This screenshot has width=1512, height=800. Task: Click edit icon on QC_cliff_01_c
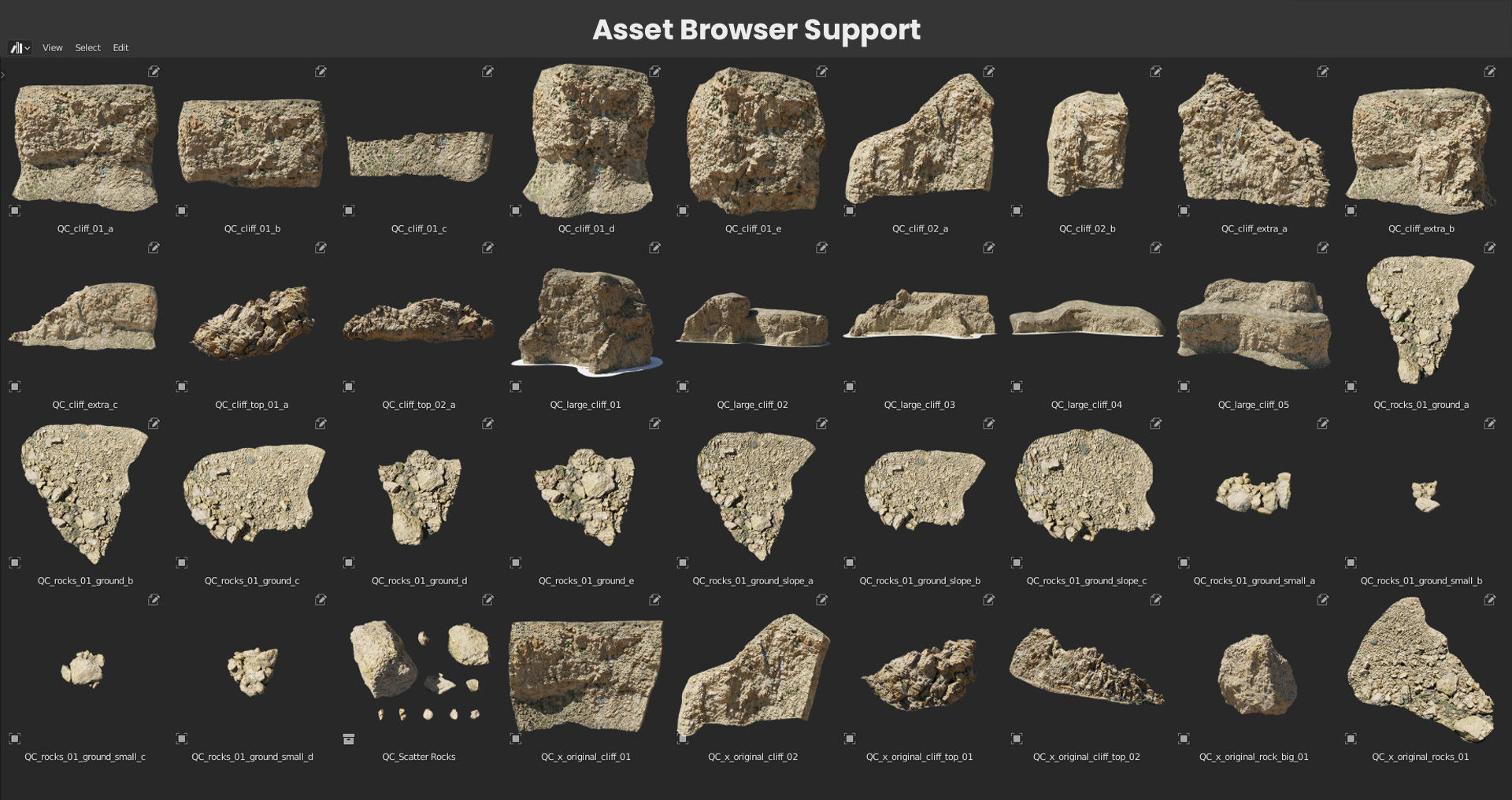click(x=487, y=72)
